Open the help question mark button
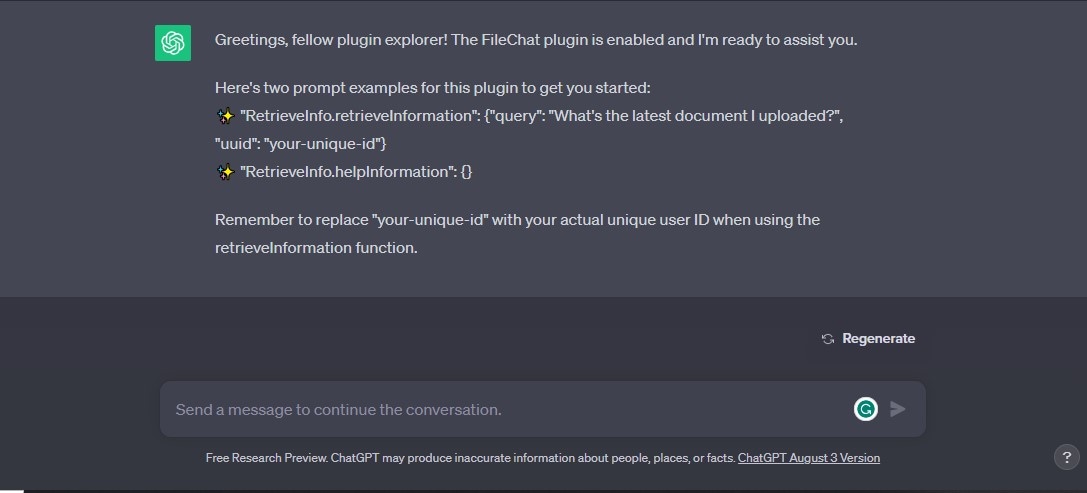 tap(1065, 457)
